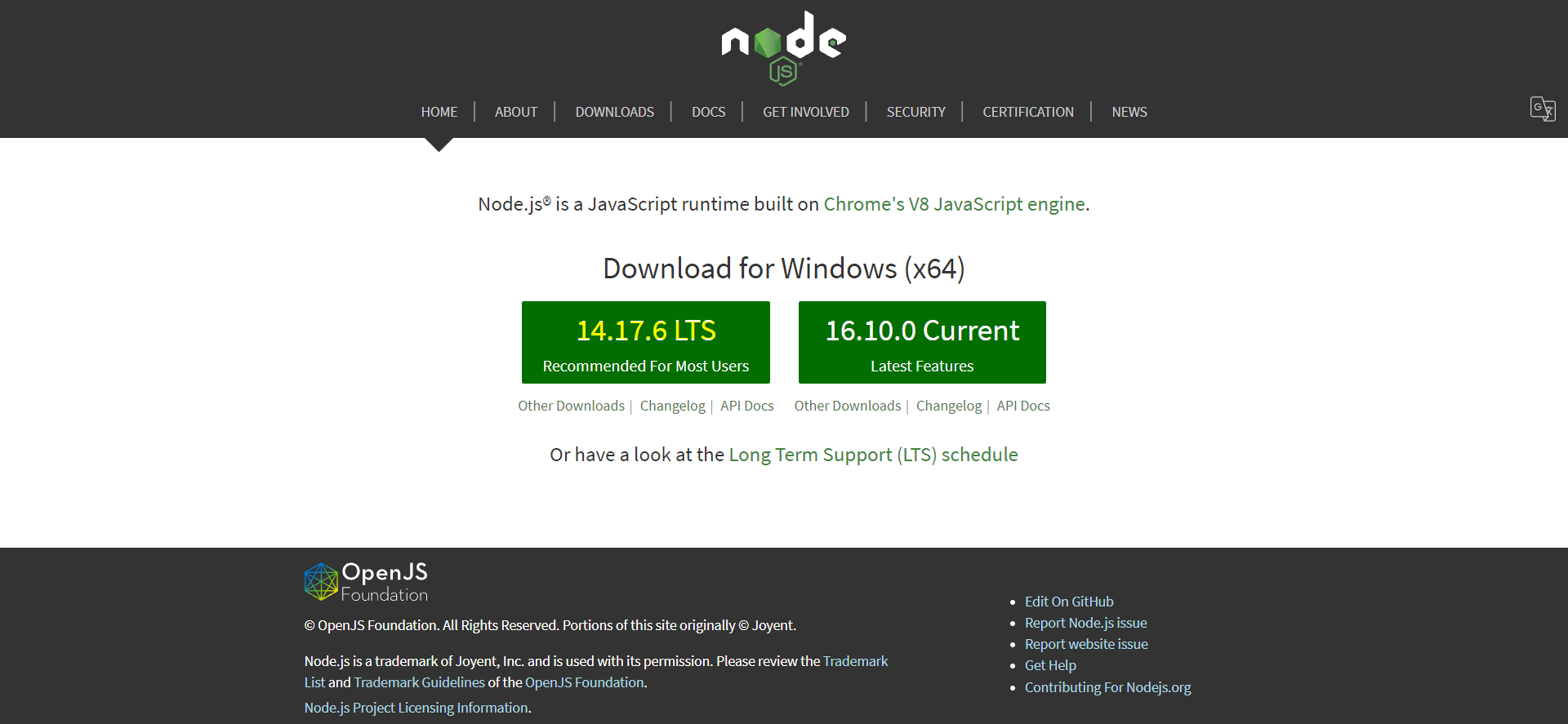Open the NEWS nav item
1568x724 pixels.
(1129, 112)
